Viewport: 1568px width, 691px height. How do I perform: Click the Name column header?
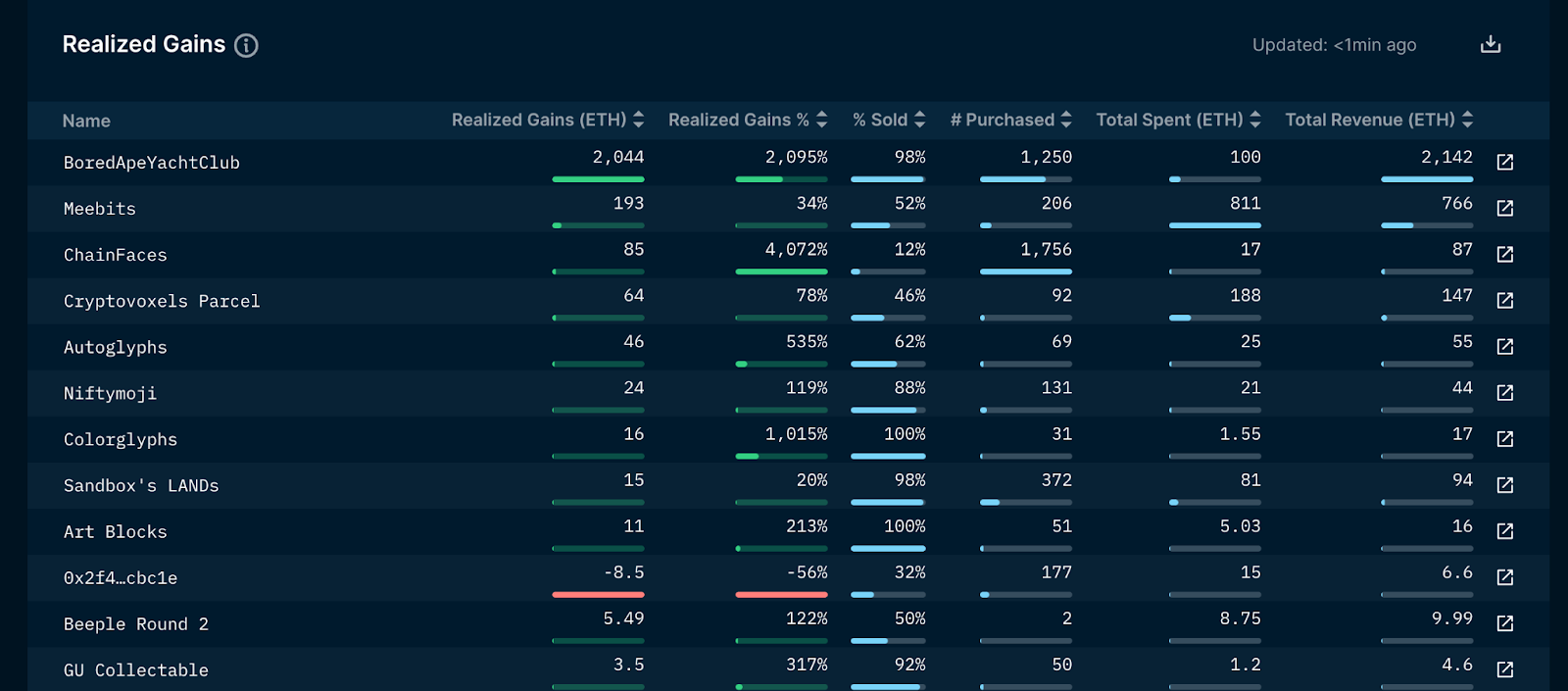(x=86, y=121)
